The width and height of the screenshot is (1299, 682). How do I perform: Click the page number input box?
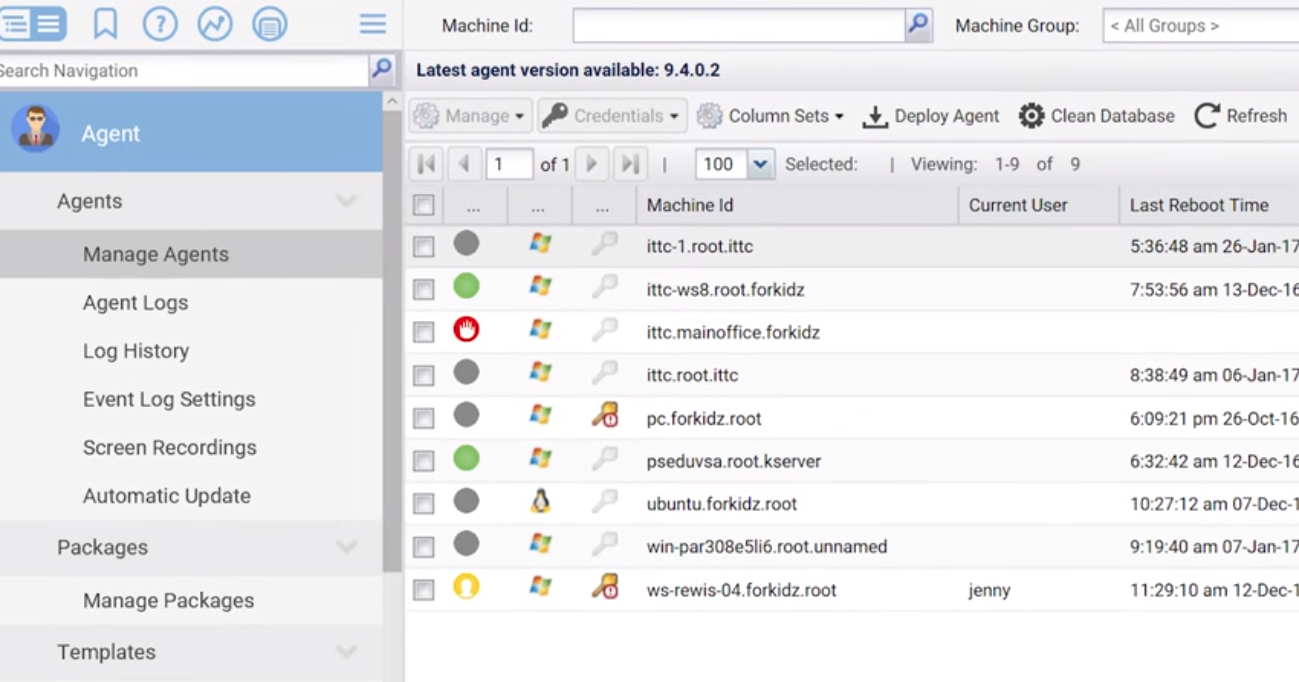click(x=509, y=164)
